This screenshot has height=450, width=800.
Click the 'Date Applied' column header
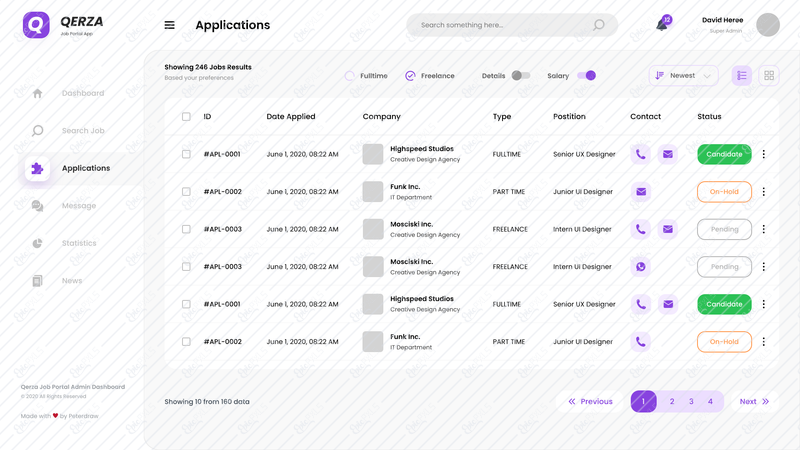click(291, 117)
